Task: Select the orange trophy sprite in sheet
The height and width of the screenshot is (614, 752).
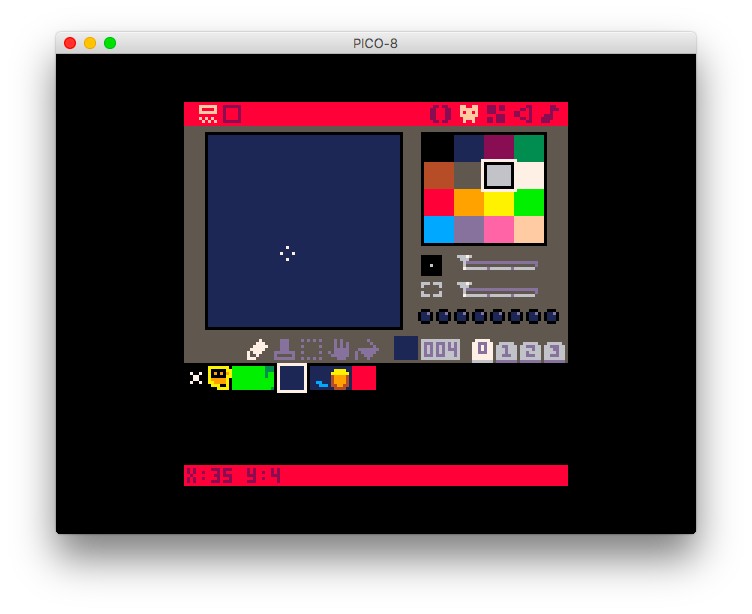Action: [340, 378]
